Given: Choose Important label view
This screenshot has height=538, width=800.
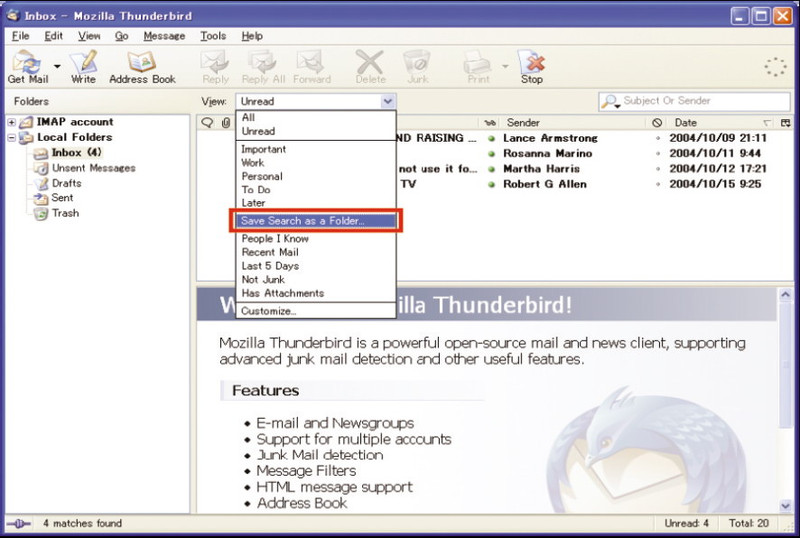Looking at the screenshot, I should click(316, 149).
